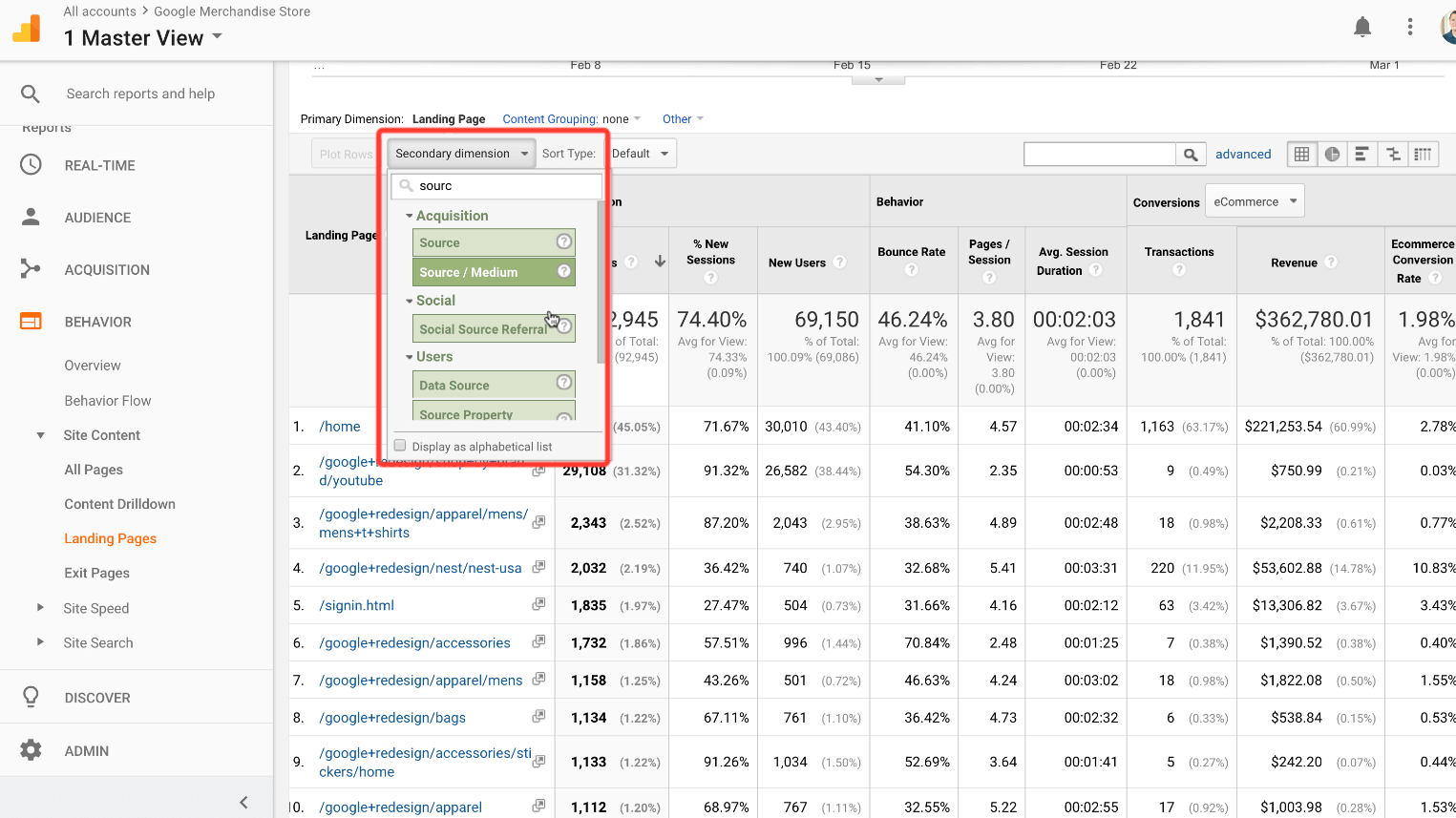Open All Pages report
The height and width of the screenshot is (818, 1456).
(x=94, y=470)
